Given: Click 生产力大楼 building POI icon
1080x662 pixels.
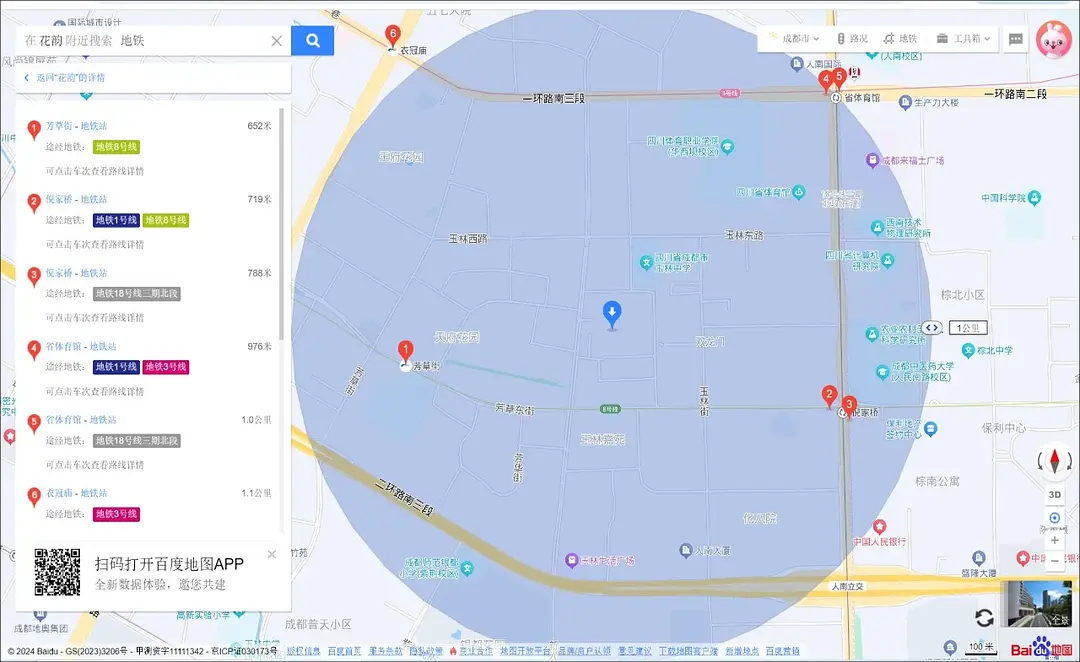Looking at the screenshot, I should 905,103.
